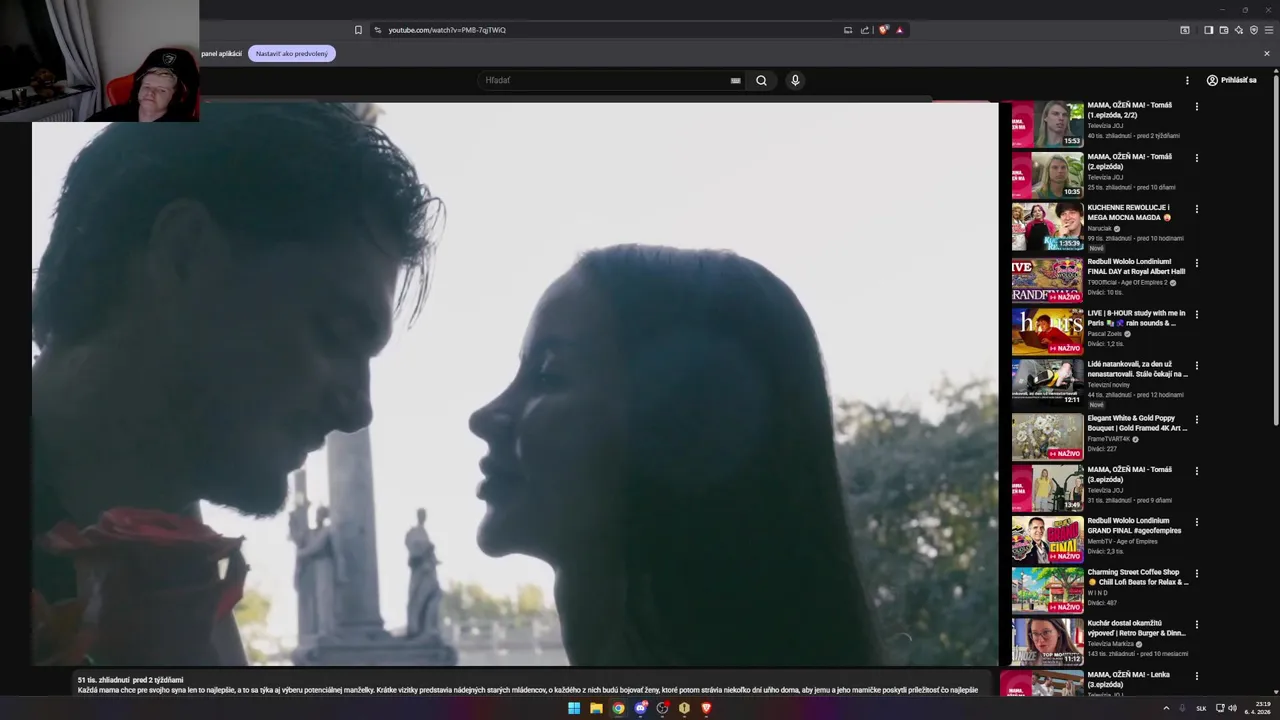1280x720 pixels.
Task: Click the Brave Rewards triangle icon
Action: (899, 30)
